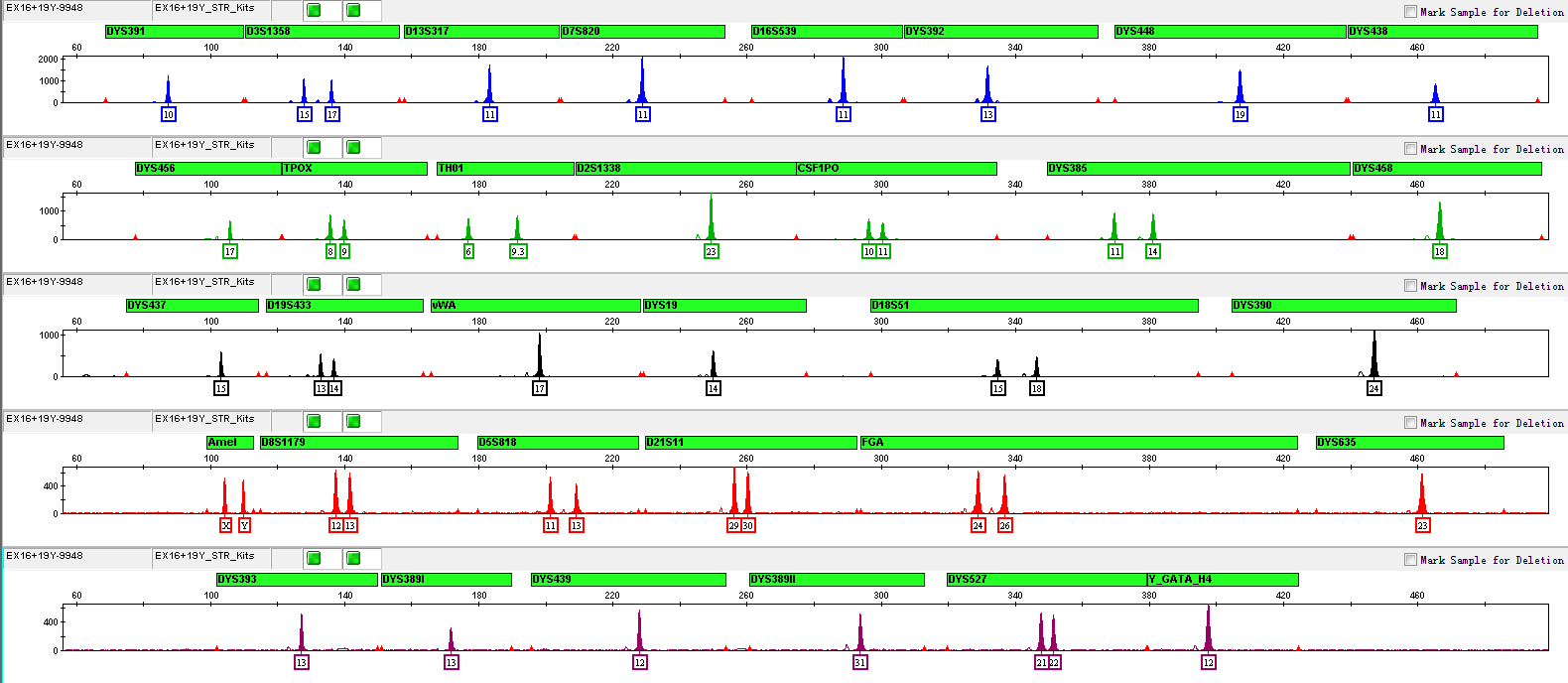Select the DYS393 marker header bar
Screen dimensions: 1568x683
click(x=297, y=580)
